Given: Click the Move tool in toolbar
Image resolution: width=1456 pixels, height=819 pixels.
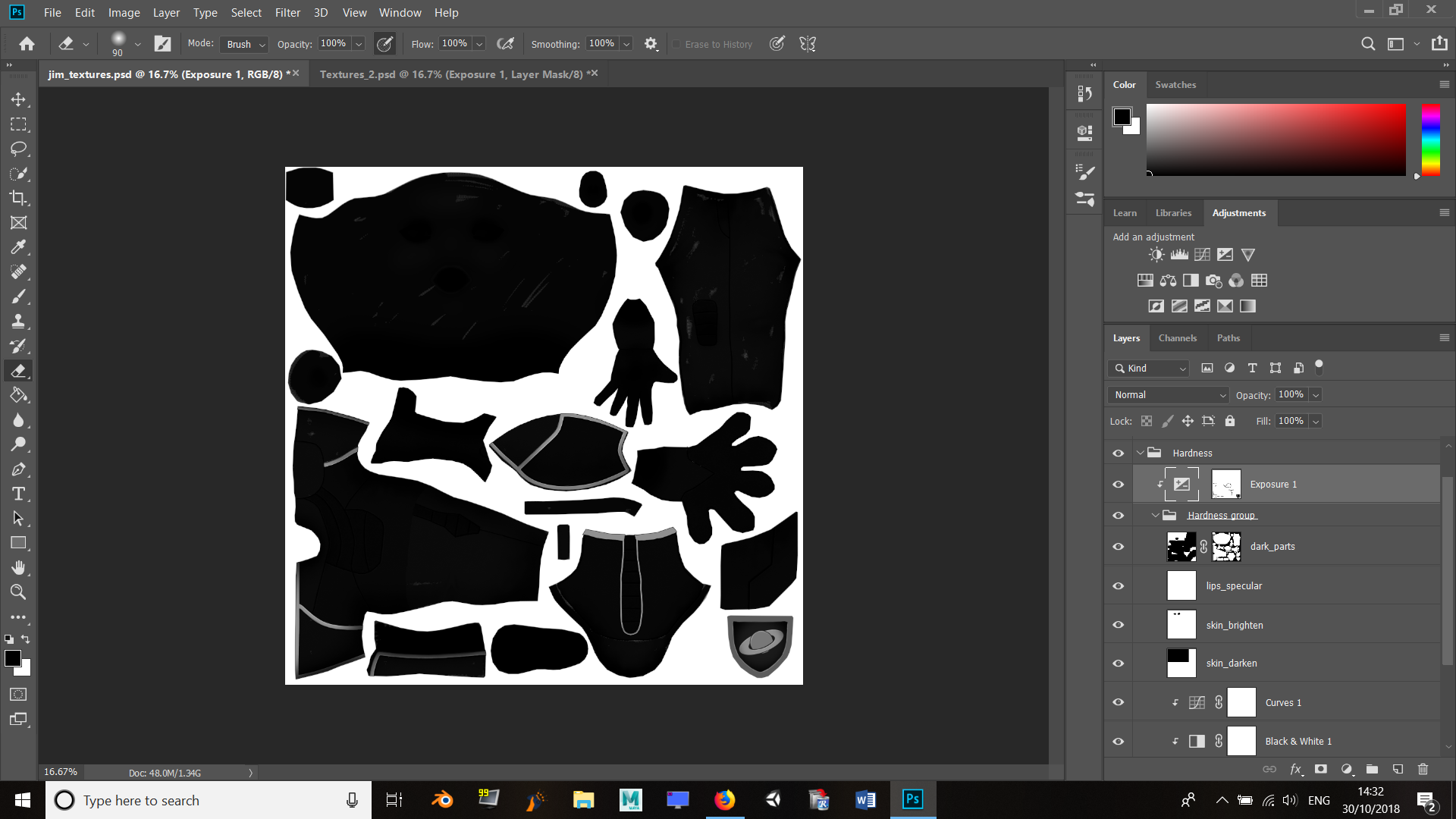Looking at the screenshot, I should click(18, 99).
